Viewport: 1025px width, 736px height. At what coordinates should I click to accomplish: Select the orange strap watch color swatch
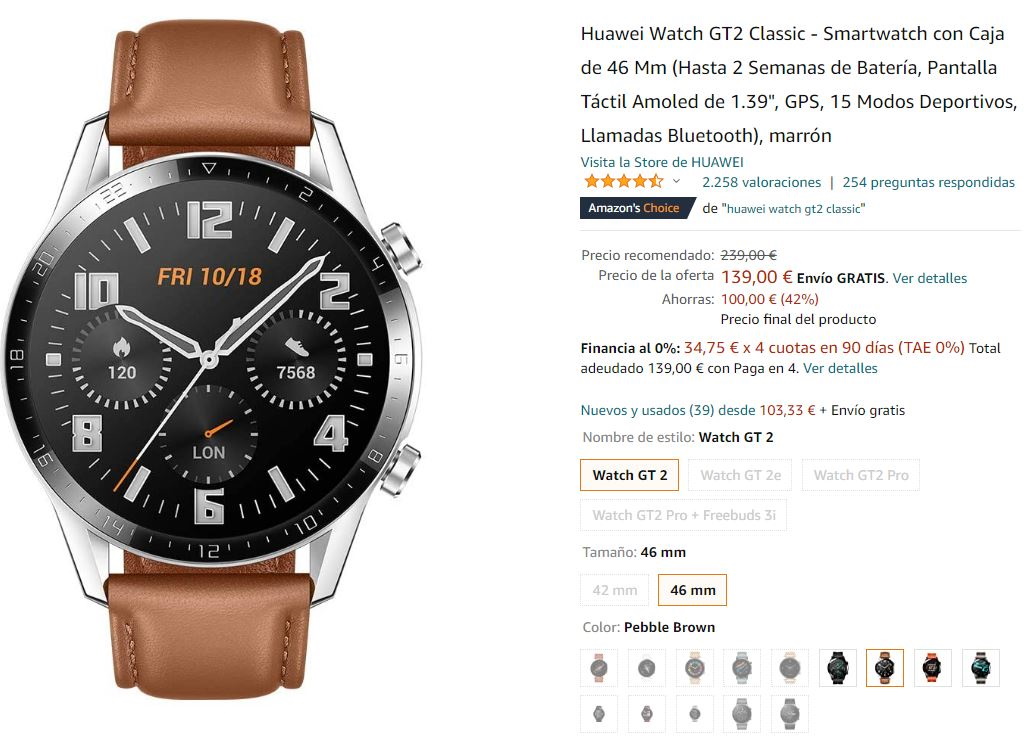click(933, 668)
